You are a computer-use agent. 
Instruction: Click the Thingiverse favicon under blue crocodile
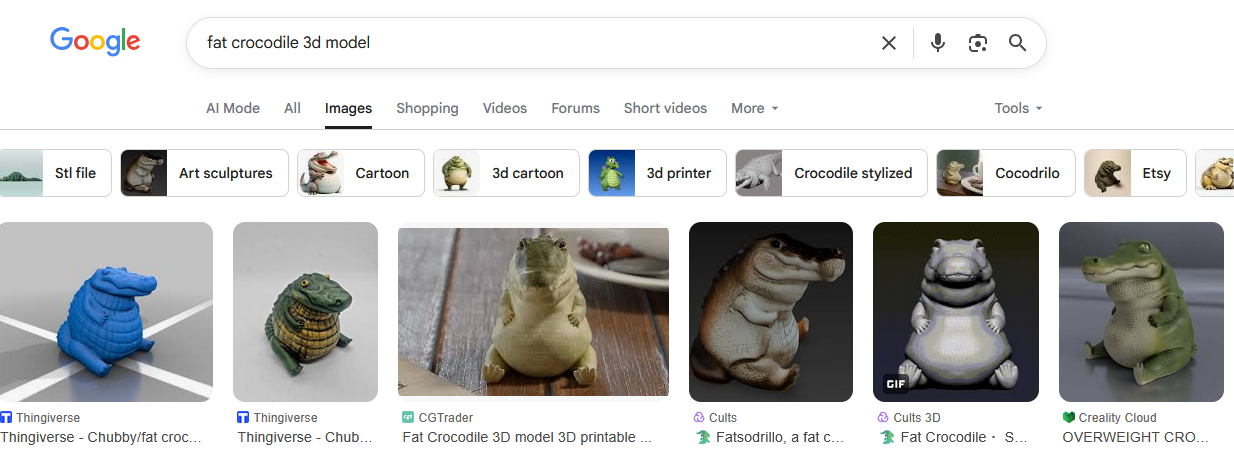tap(6, 418)
